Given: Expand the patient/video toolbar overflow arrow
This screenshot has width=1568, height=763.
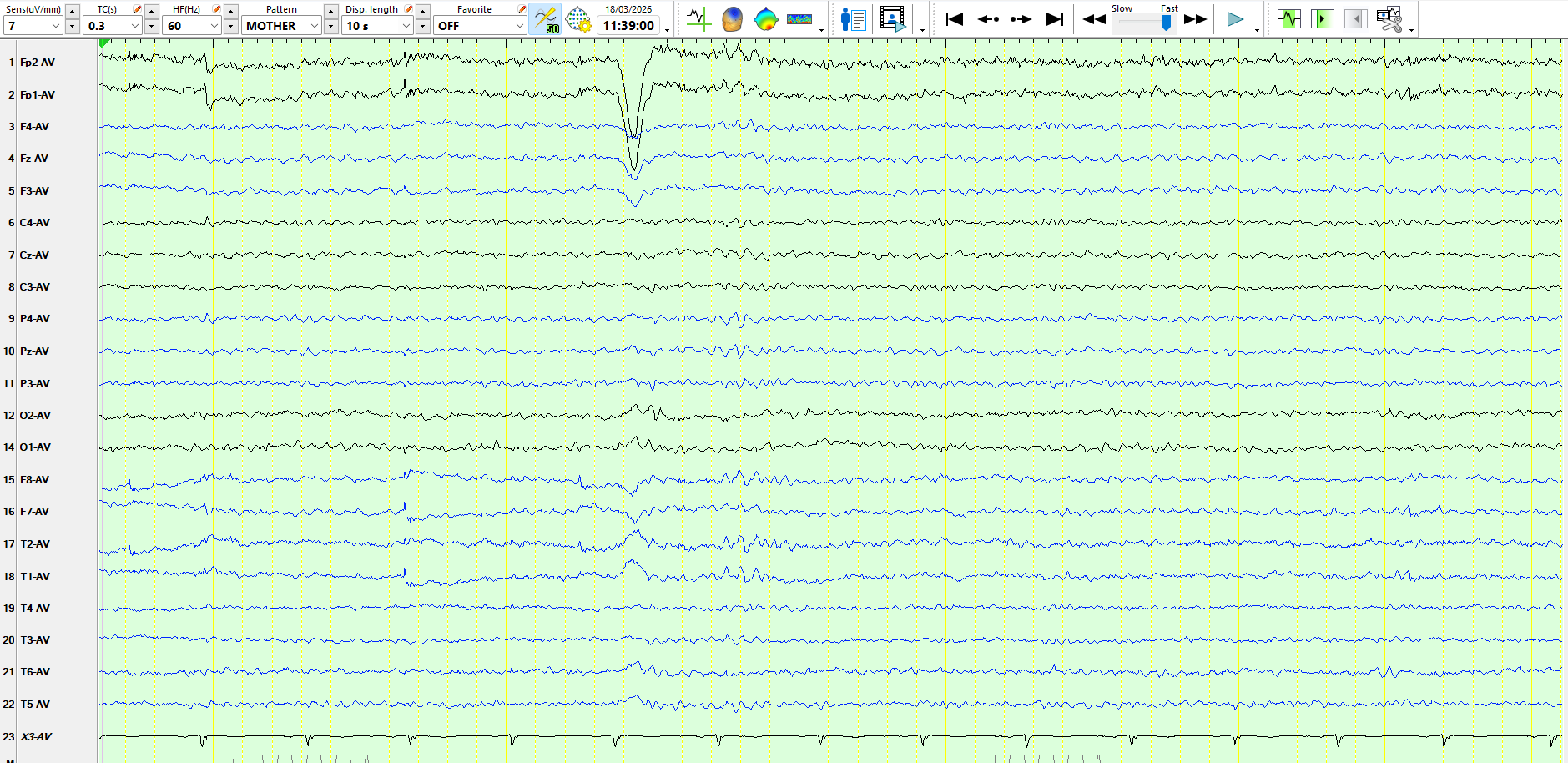Looking at the screenshot, I should click(922, 30).
